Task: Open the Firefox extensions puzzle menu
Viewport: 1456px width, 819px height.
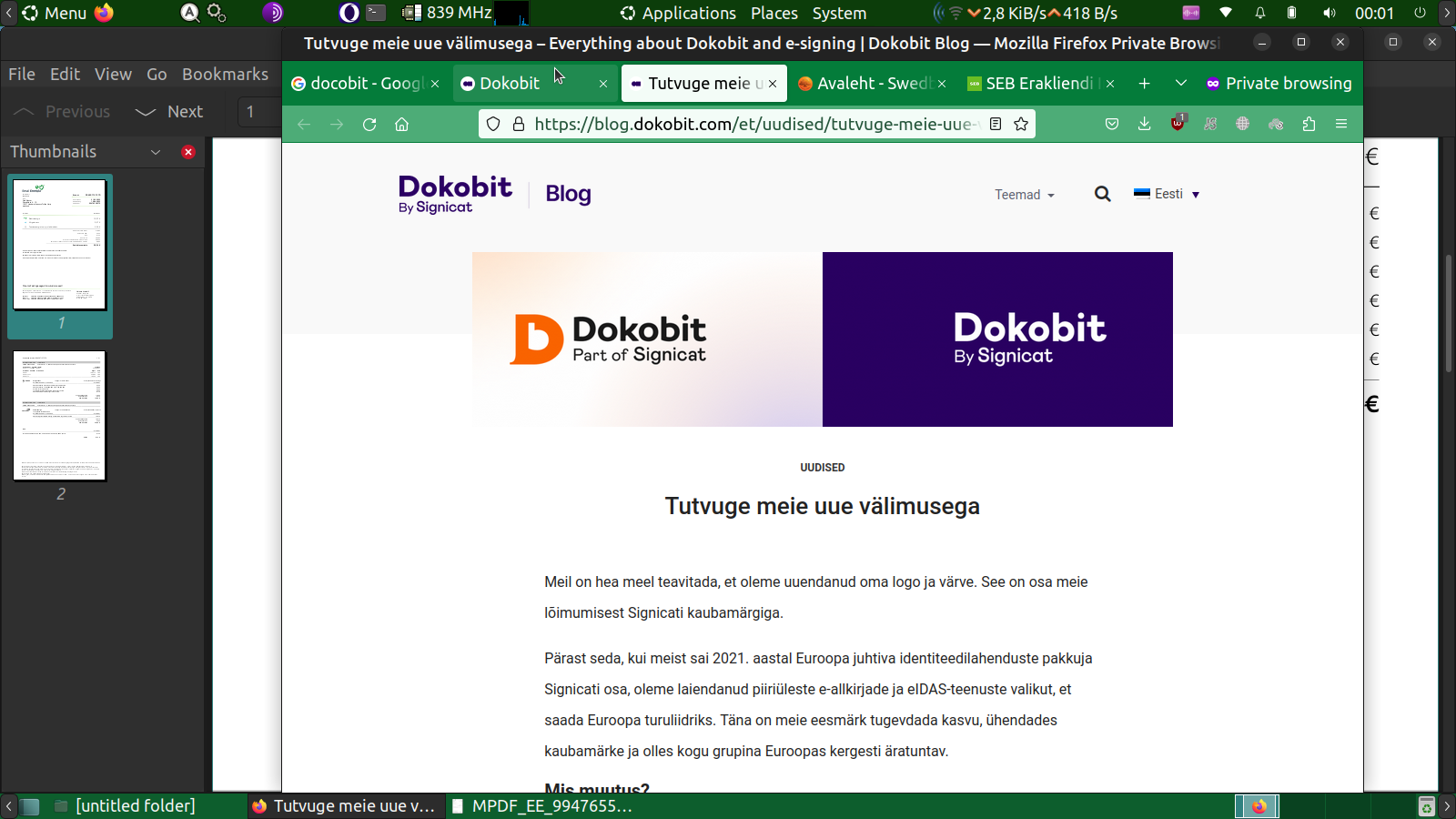Action: click(x=1309, y=124)
